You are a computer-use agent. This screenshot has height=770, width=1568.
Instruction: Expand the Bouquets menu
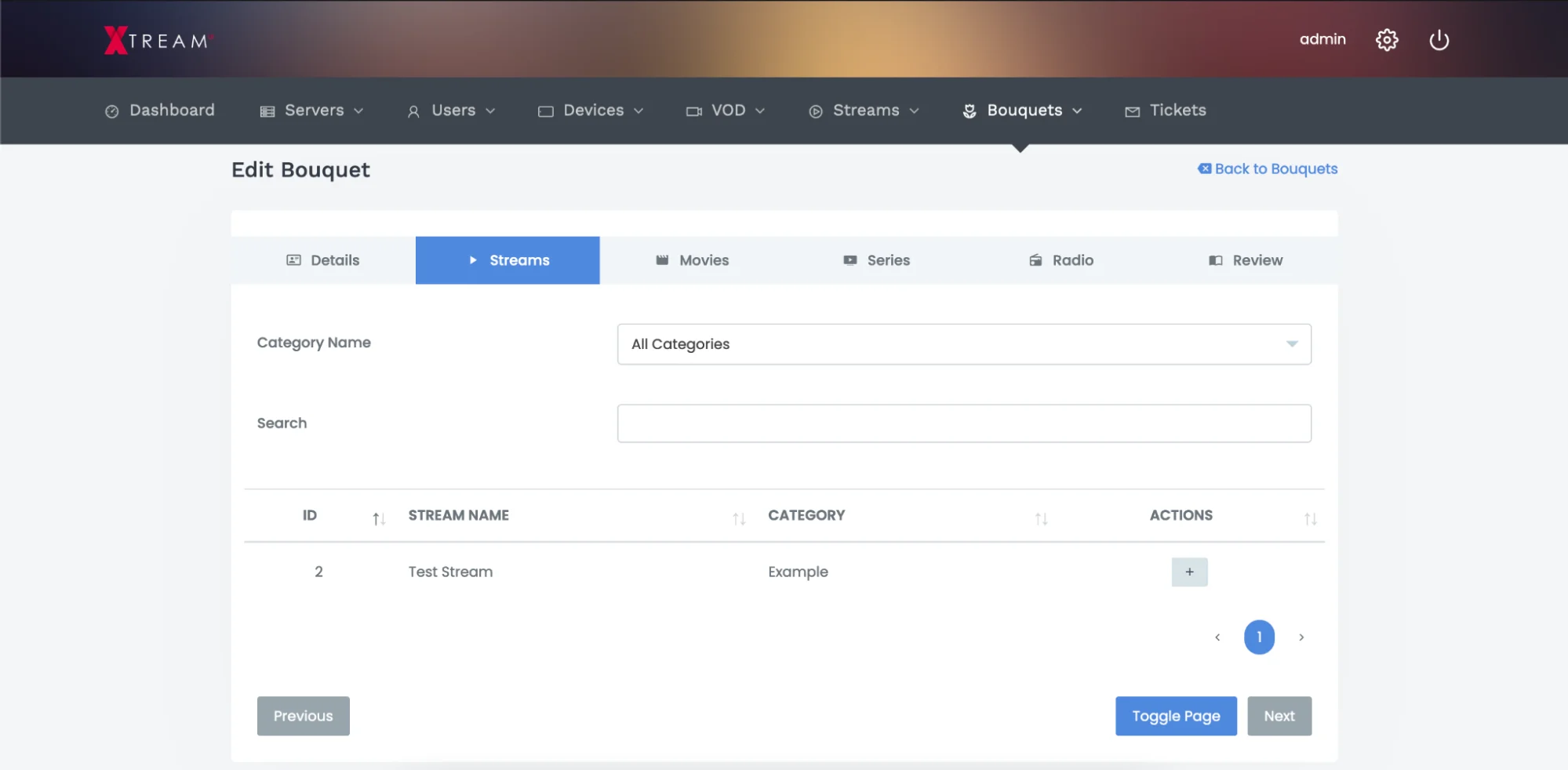(x=1022, y=111)
